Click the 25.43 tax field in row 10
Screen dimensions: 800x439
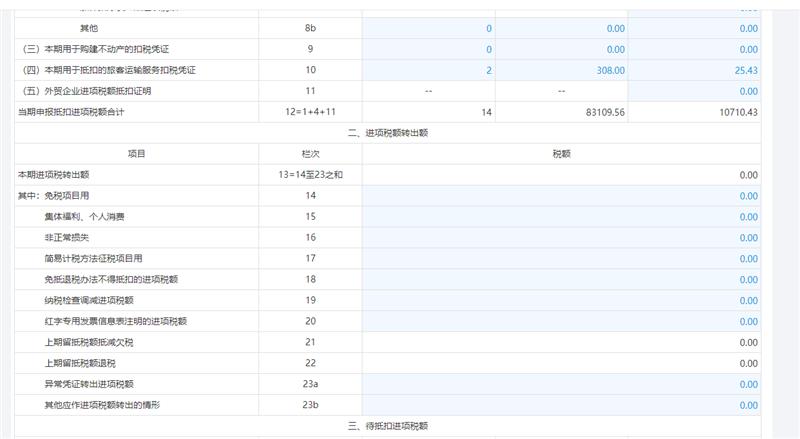pos(695,70)
